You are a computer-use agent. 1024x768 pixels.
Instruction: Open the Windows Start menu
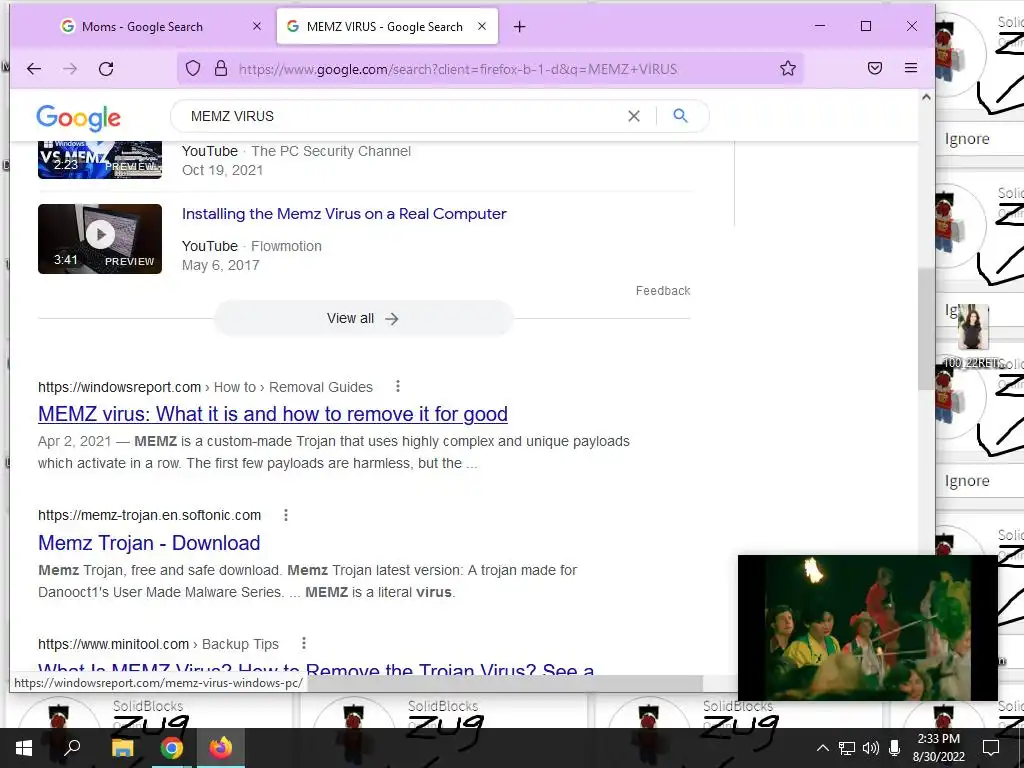point(24,748)
